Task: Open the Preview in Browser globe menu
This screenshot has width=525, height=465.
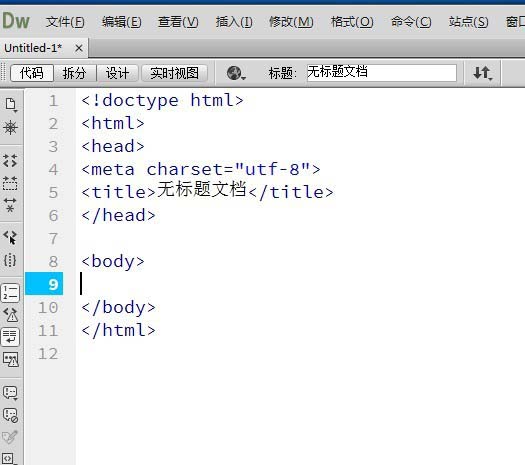Action: [x=236, y=73]
